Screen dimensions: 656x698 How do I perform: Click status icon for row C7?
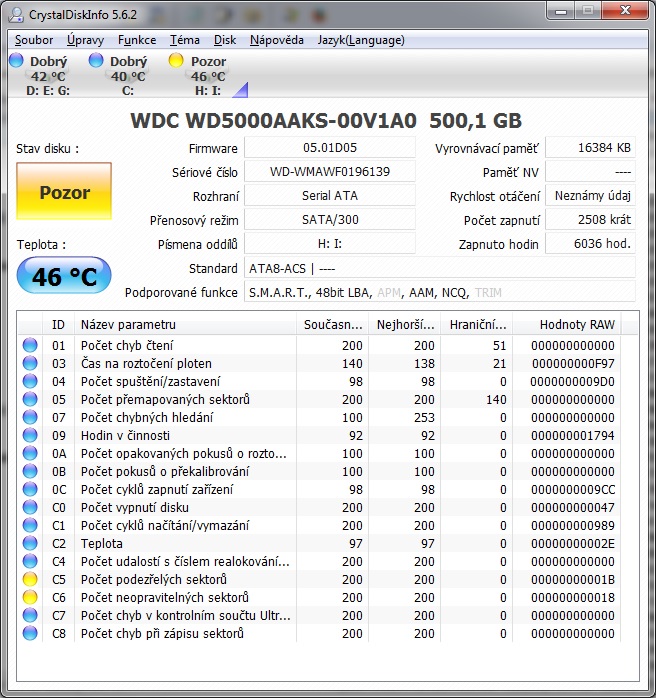[x=30, y=615]
